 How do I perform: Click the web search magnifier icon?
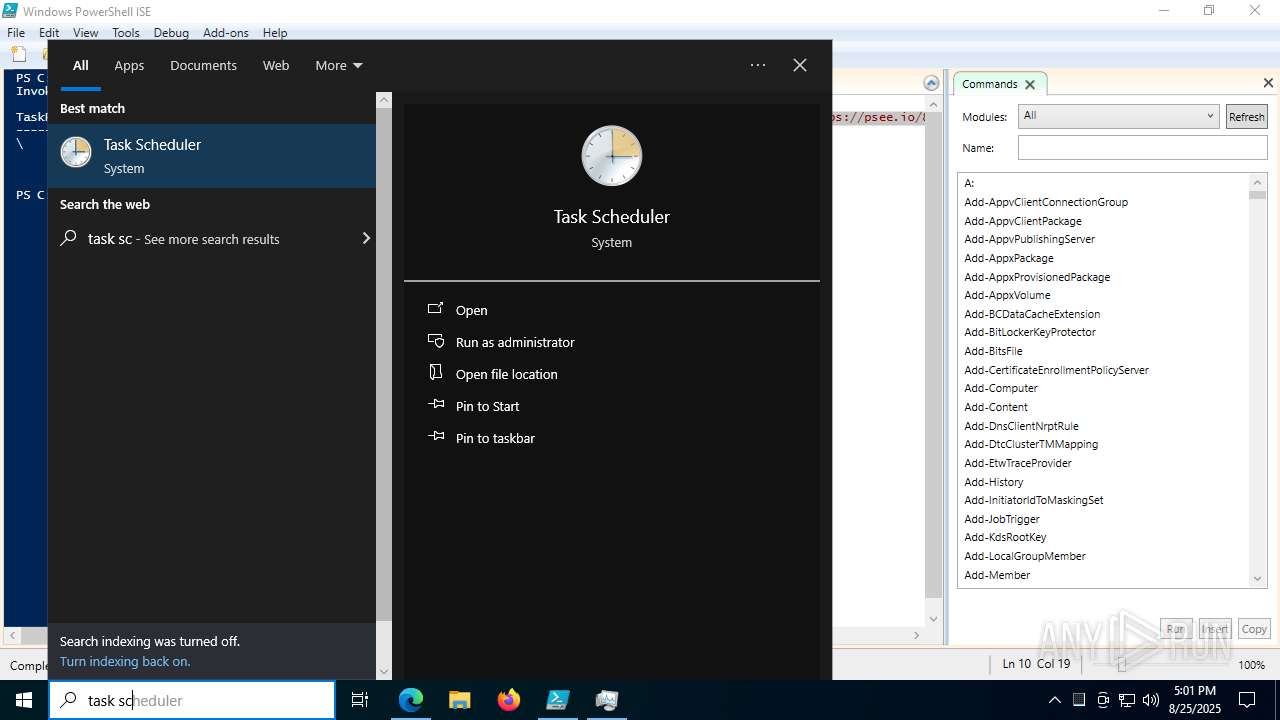[69, 238]
